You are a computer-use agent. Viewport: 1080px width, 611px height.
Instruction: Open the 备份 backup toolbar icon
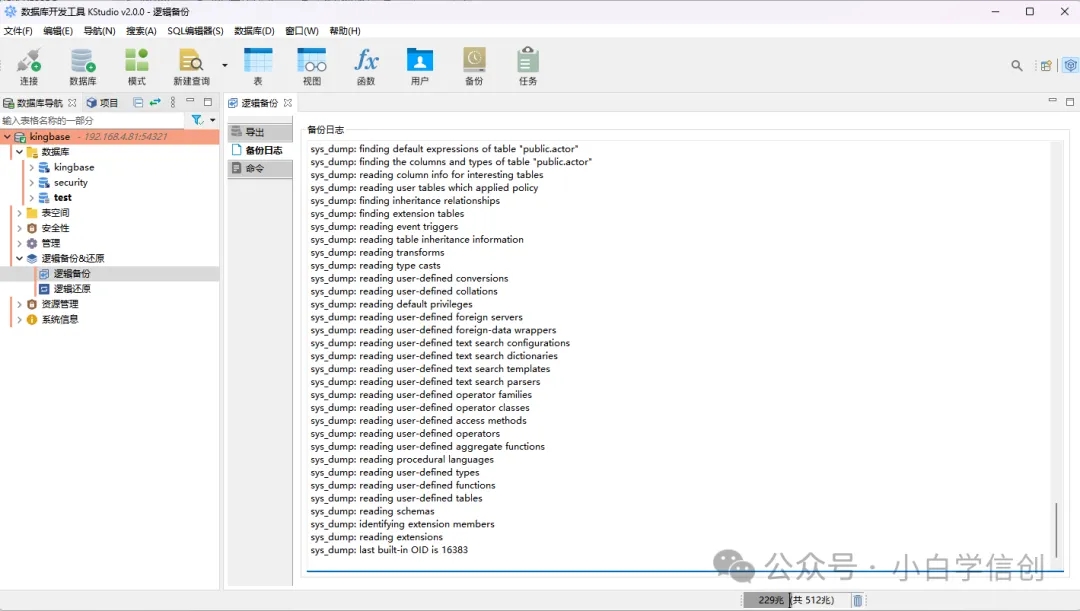(474, 66)
